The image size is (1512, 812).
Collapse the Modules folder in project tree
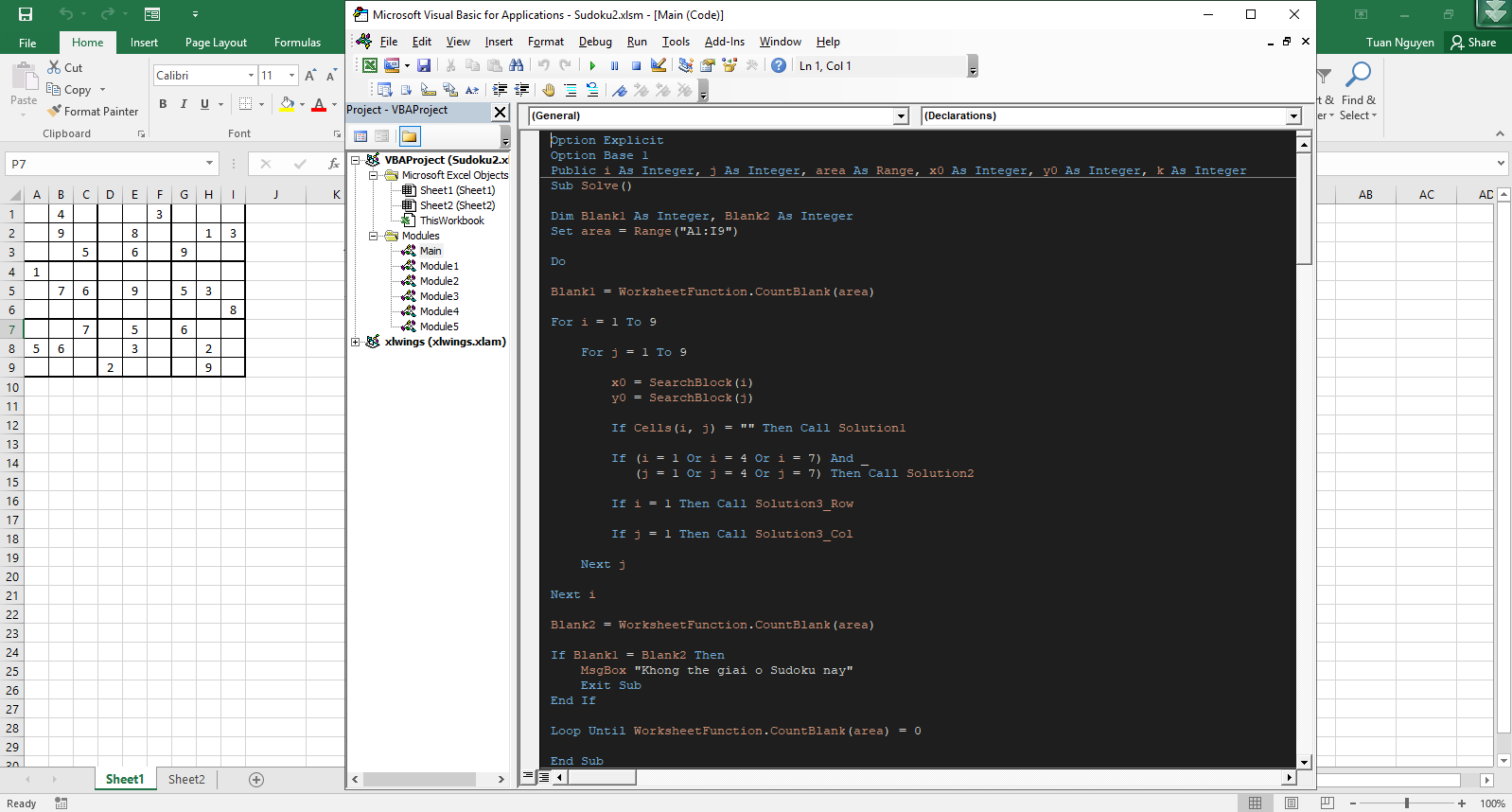[374, 236]
